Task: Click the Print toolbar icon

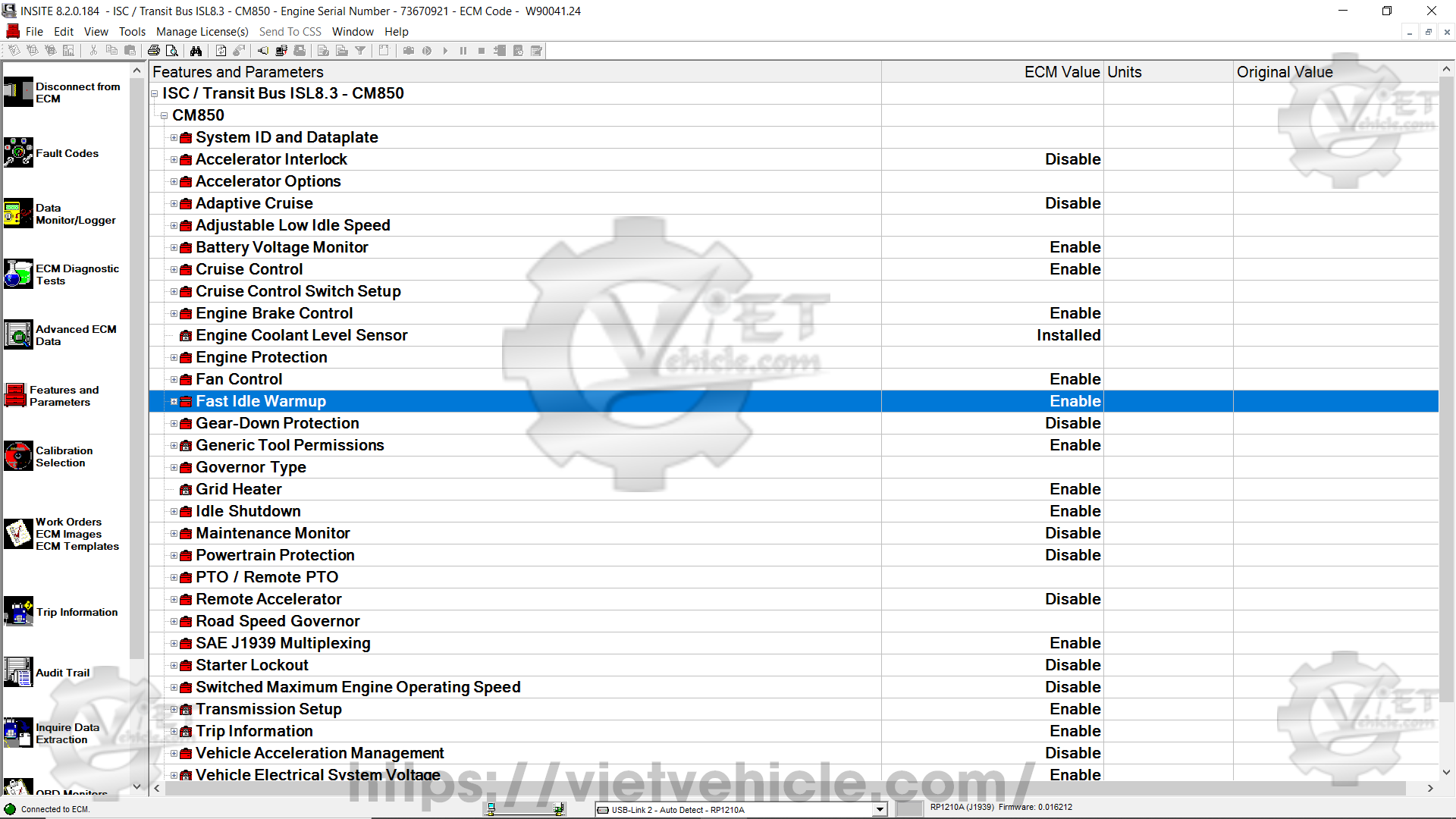Action: 154,51
